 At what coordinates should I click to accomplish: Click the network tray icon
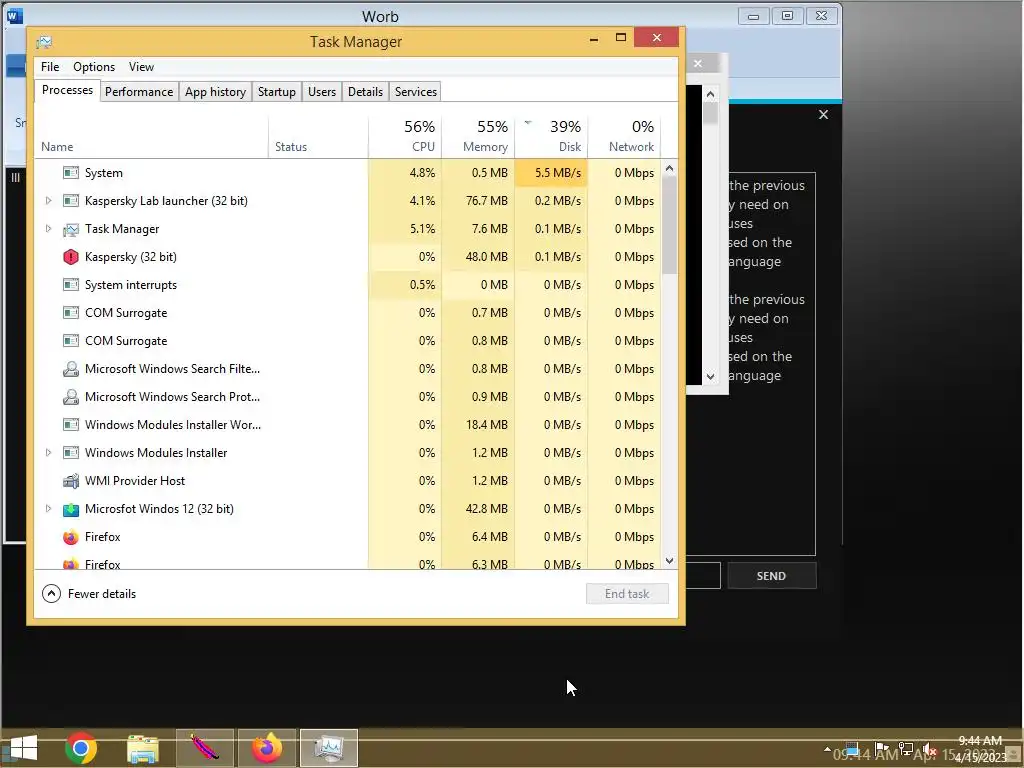pos(906,750)
